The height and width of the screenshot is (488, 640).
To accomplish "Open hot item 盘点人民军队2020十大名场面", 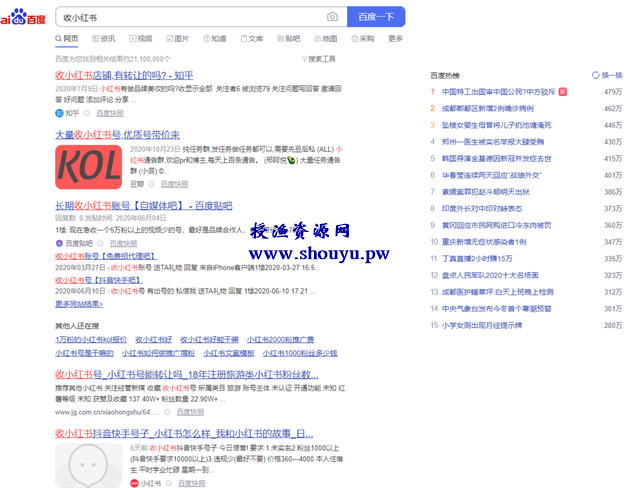I will coord(490,275).
